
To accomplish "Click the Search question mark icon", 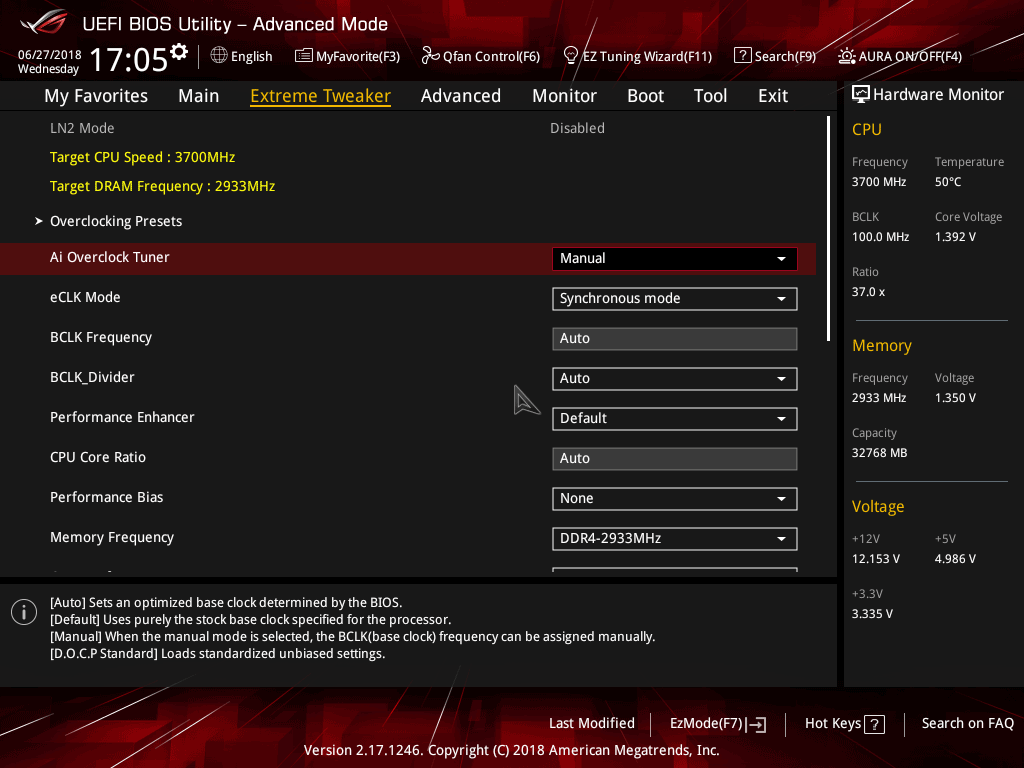I will (743, 56).
